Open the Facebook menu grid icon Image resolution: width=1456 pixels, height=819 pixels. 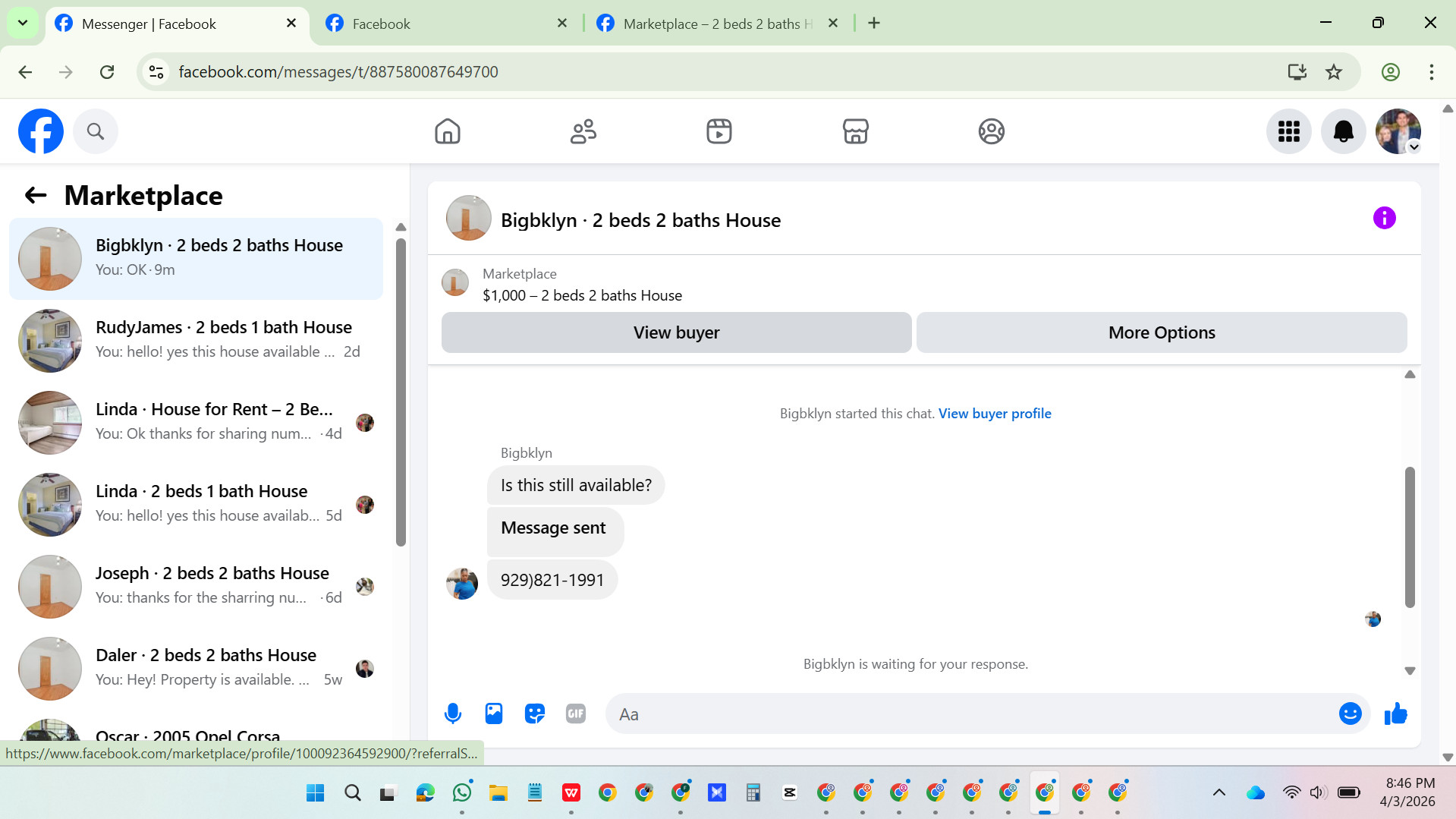point(1289,131)
